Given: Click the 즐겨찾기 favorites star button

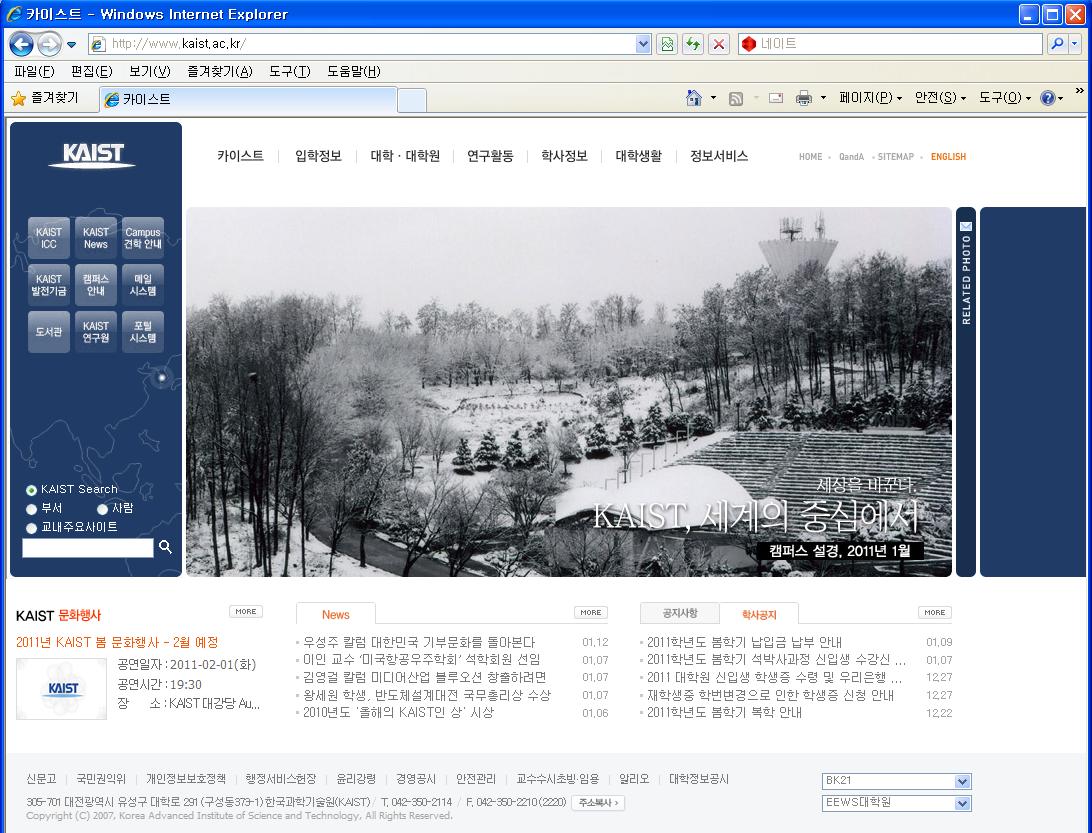Looking at the screenshot, I should [x=45, y=99].
